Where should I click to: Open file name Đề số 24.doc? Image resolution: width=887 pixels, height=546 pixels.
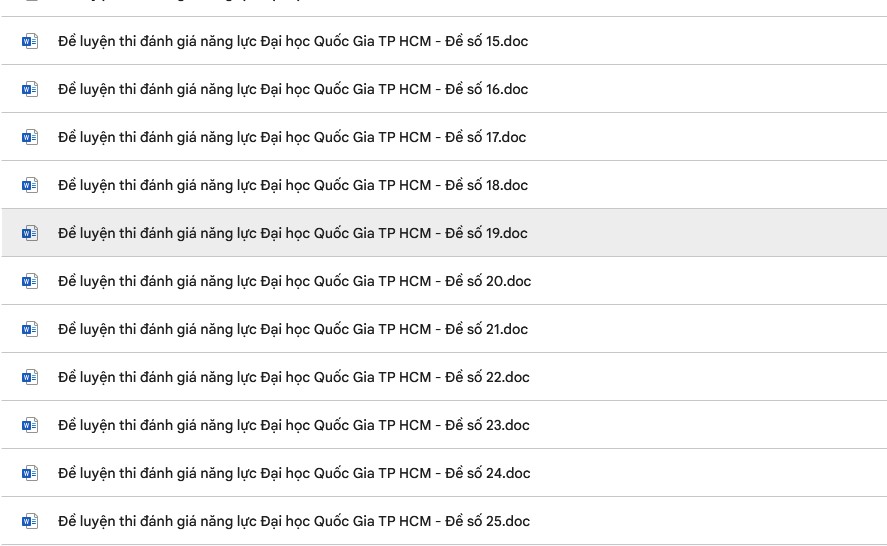[x=294, y=473]
